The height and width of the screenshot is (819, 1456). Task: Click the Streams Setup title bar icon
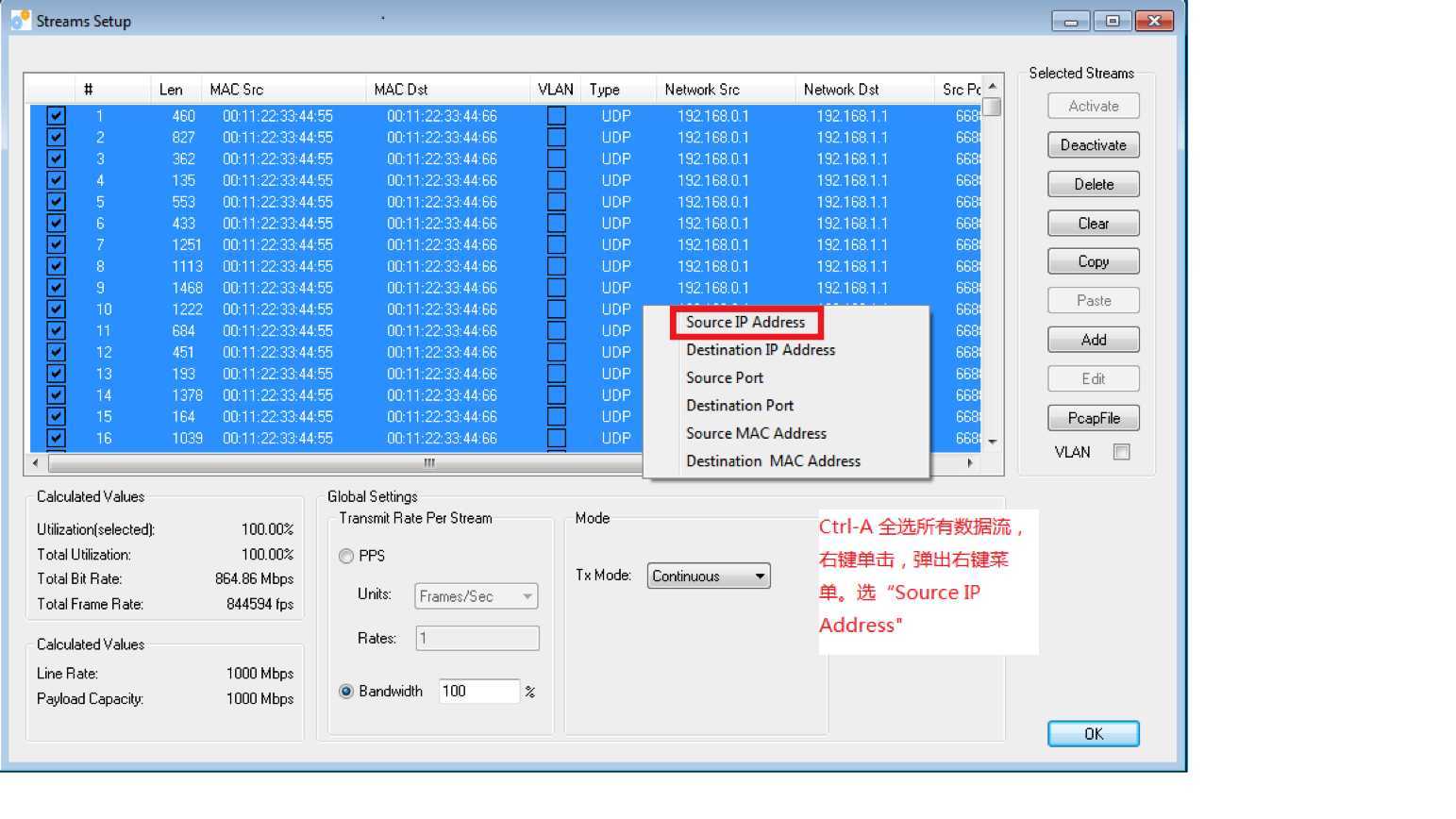click(20, 20)
